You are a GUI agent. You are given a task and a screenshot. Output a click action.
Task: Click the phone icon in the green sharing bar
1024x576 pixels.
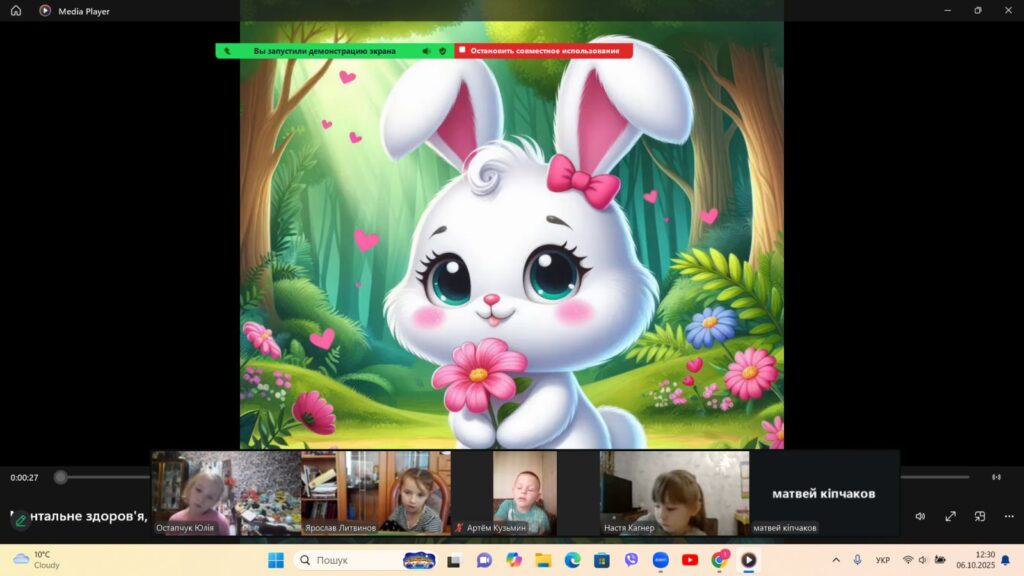pyautogui.click(x=228, y=50)
